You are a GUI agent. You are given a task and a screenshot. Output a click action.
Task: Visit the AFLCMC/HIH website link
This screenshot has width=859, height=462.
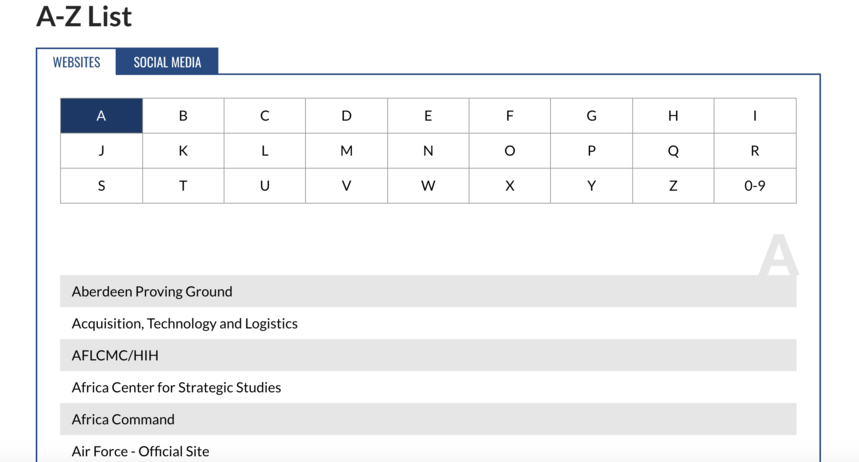(115, 356)
